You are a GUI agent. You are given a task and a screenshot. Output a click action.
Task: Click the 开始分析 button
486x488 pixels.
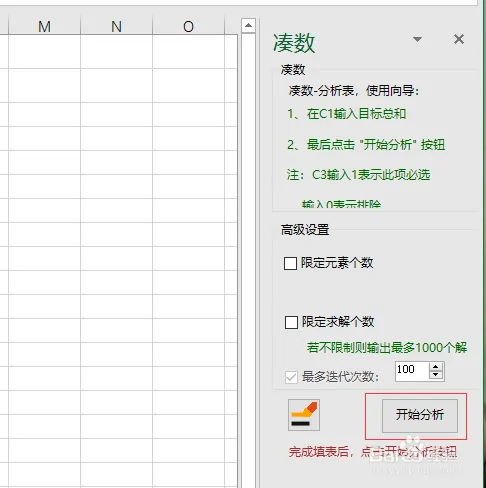click(x=420, y=416)
